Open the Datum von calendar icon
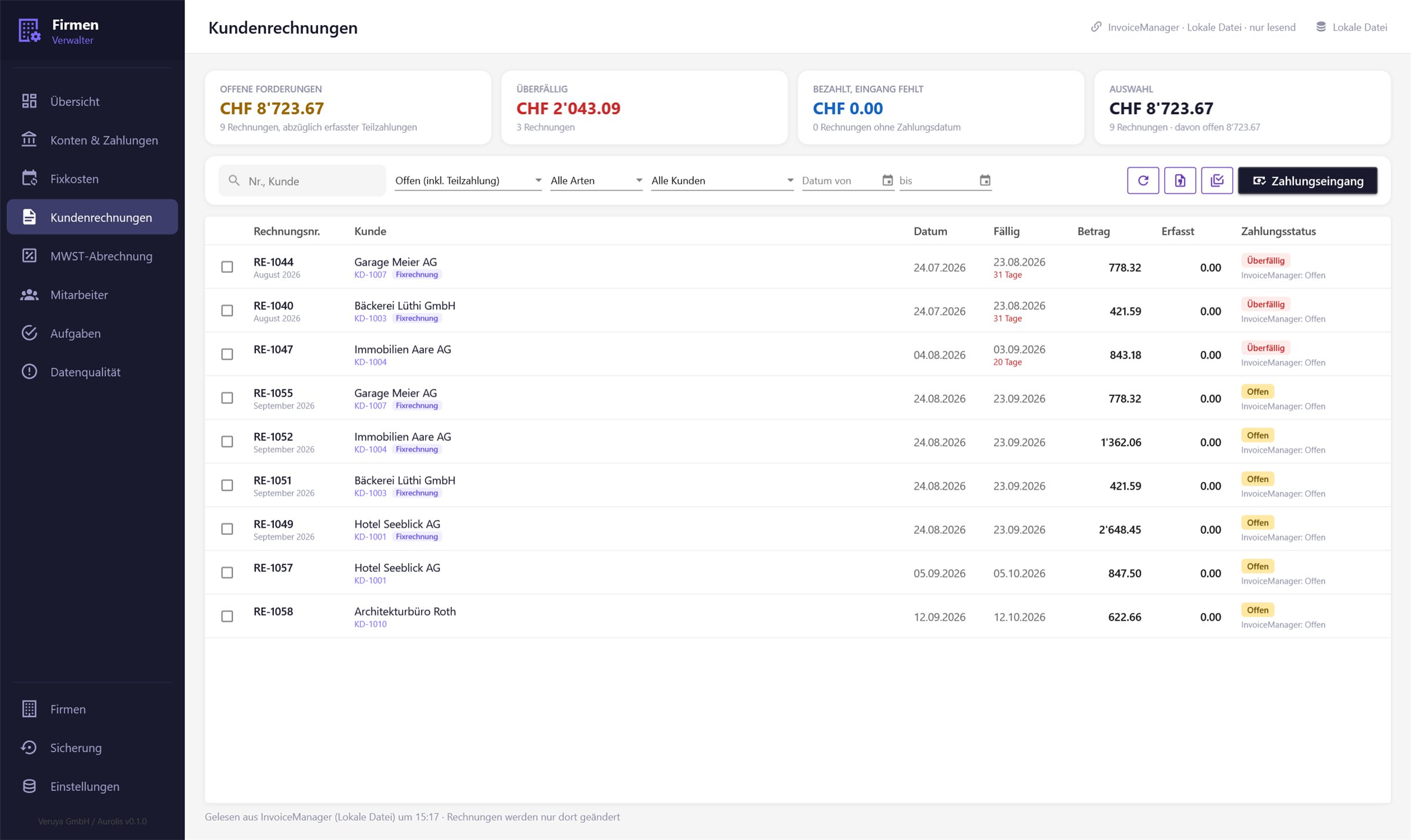Screen dimensions: 1411x840 (888, 180)
